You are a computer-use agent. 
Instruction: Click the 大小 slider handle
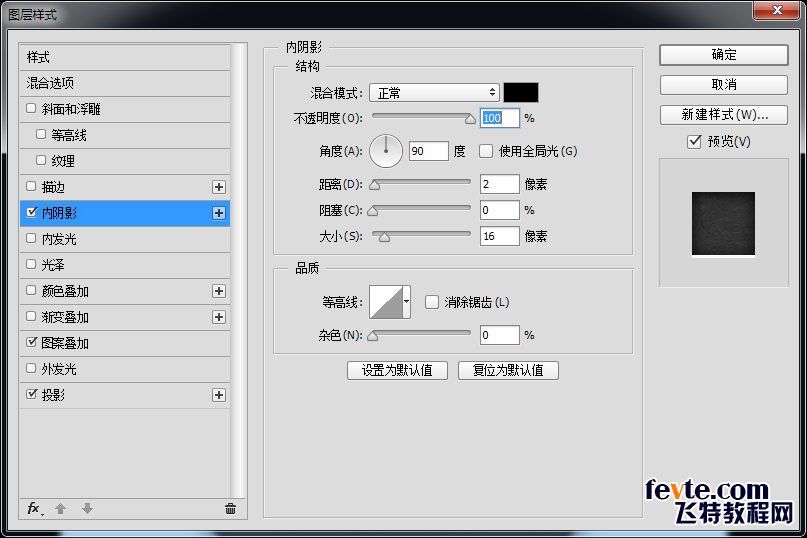[384, 237]
